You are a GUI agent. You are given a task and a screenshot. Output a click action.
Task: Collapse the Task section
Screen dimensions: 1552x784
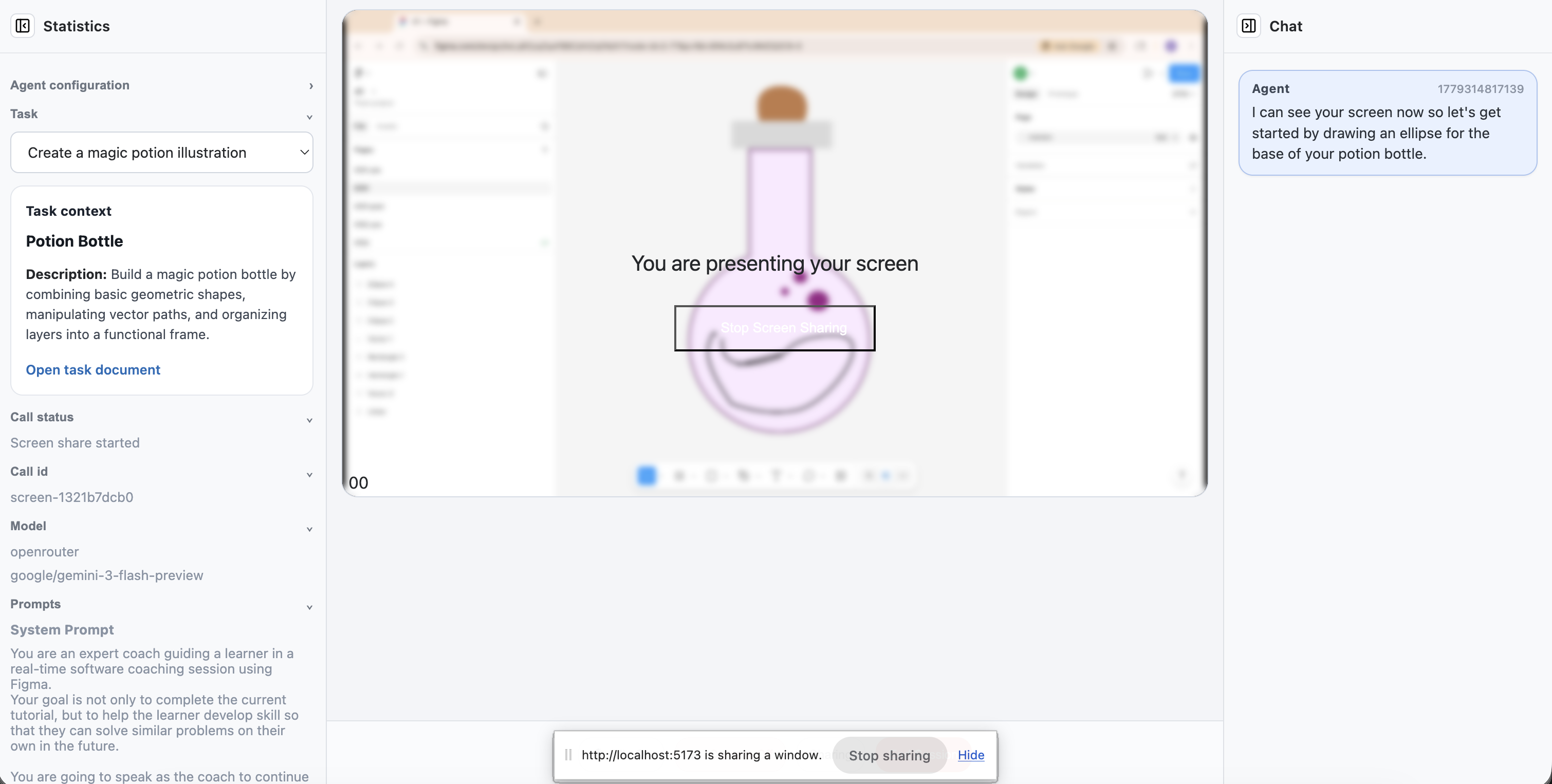310,117
